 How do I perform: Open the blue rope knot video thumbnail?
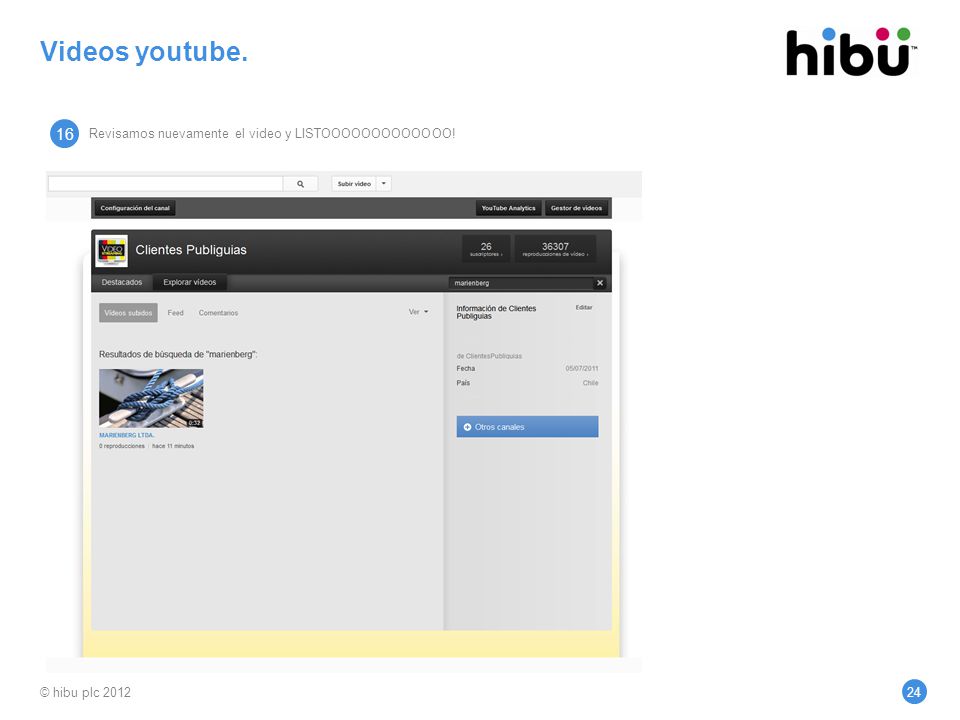tap(151, 398)
